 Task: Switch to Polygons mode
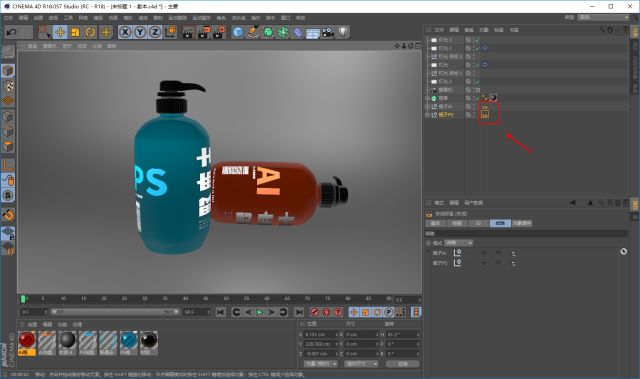8,146
